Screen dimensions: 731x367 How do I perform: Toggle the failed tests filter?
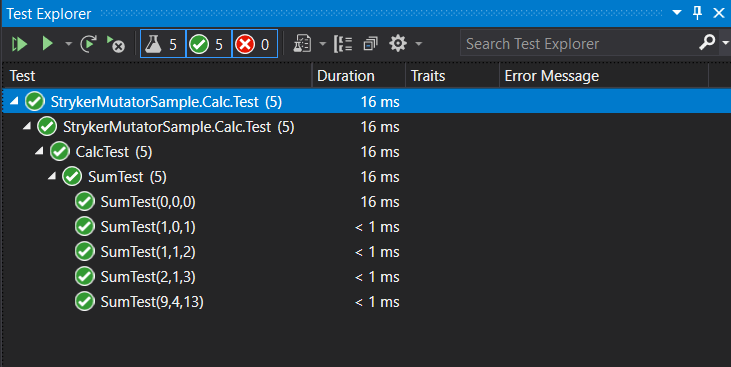click(255, 44)
